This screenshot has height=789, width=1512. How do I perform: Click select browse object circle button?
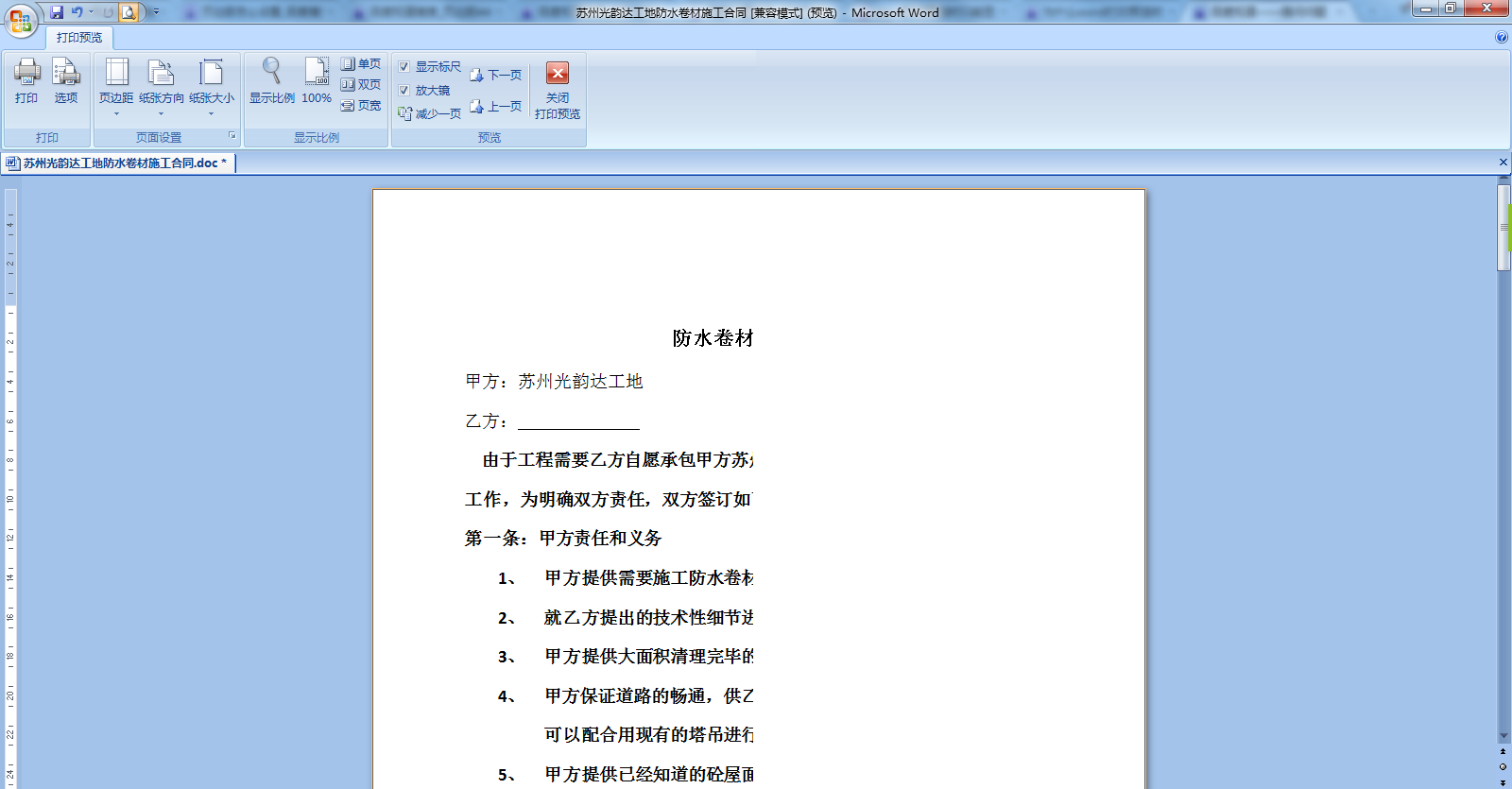point(1503,766)
